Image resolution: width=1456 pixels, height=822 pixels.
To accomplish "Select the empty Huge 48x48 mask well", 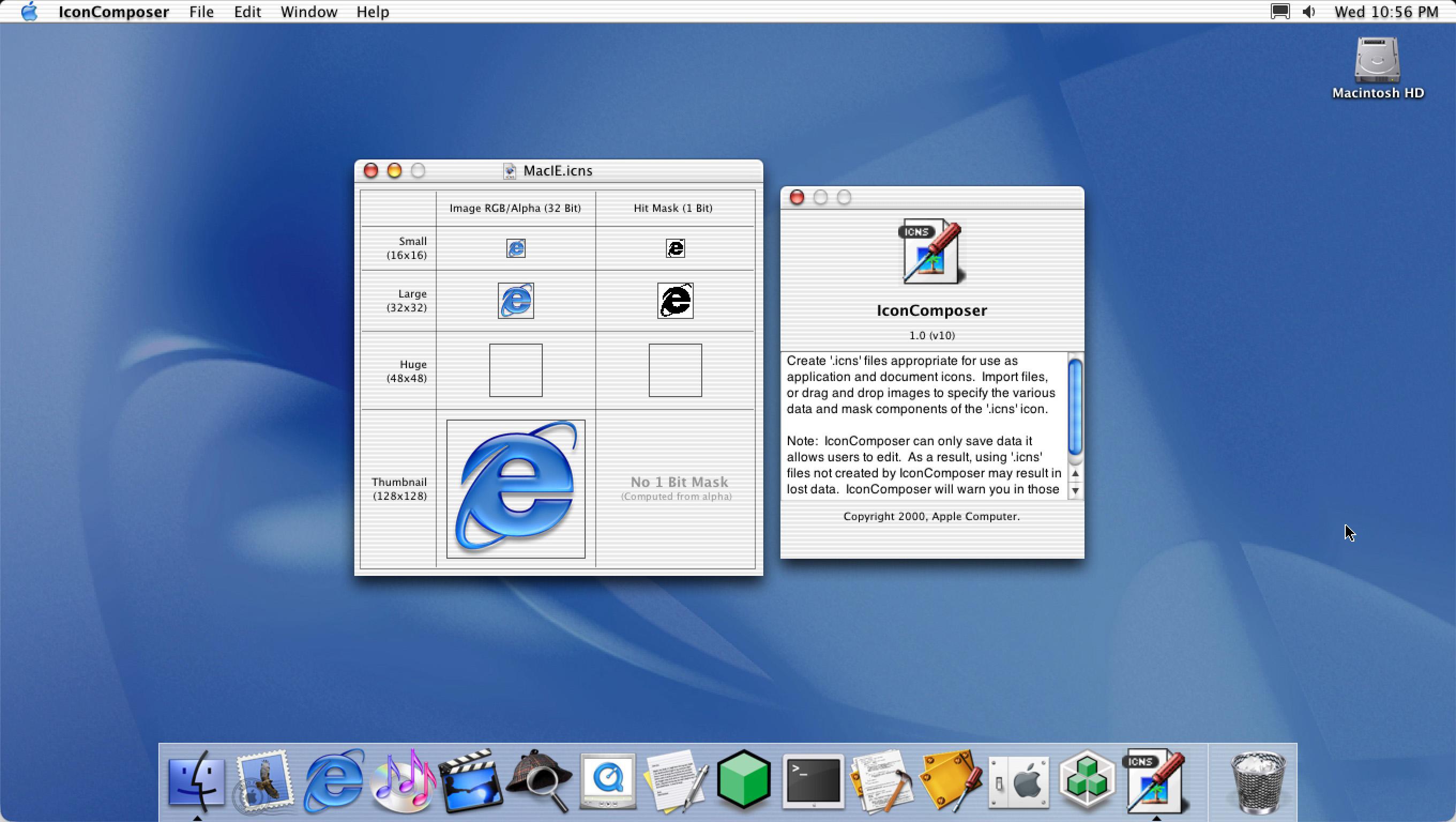I will [676, 370].
